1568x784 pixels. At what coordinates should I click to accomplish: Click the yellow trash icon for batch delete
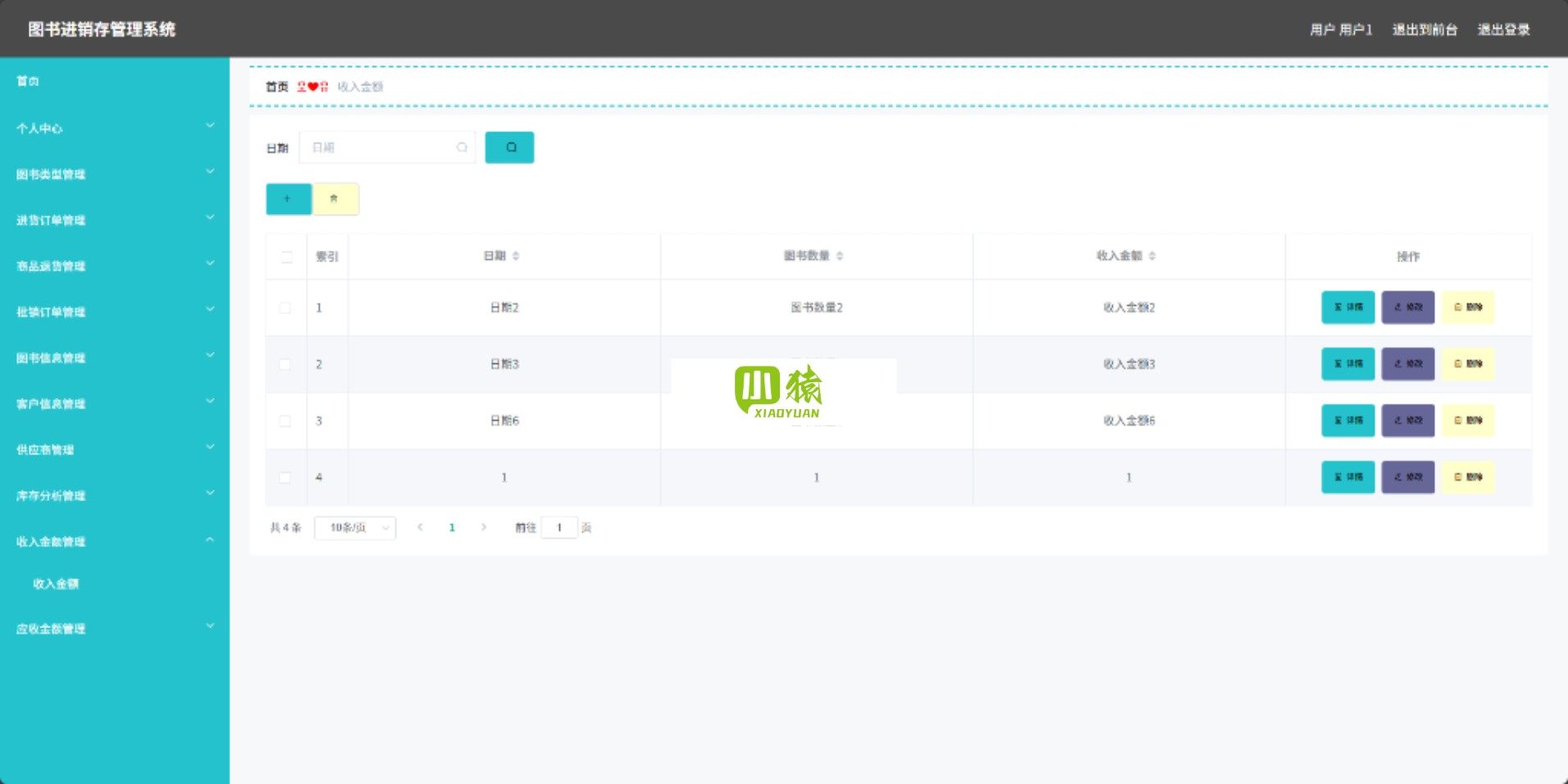(335, 199)
